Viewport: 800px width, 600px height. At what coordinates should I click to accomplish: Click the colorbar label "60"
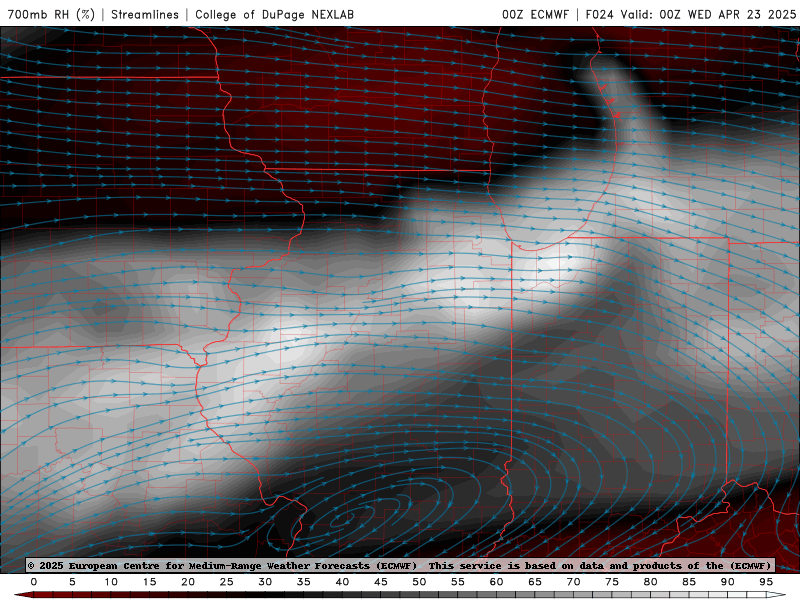(x=496, y=582)
